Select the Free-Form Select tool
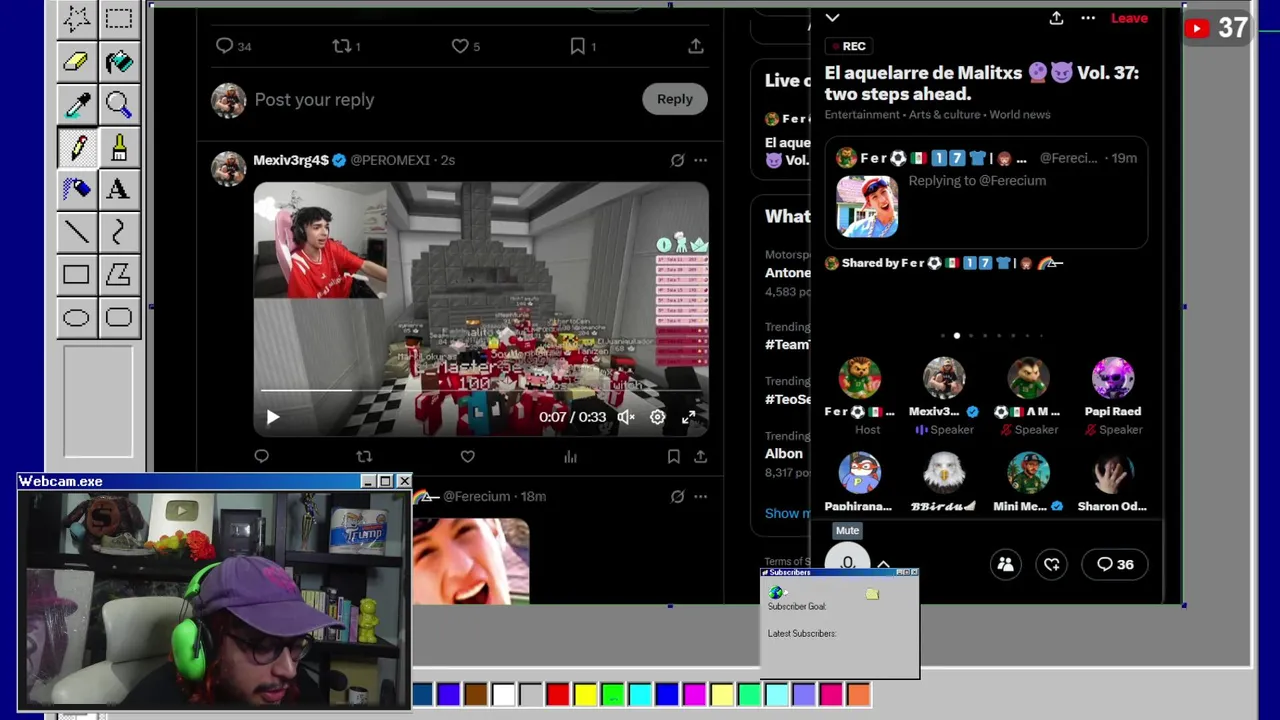This screenshot has width=1280, height=720. point(76,18)
